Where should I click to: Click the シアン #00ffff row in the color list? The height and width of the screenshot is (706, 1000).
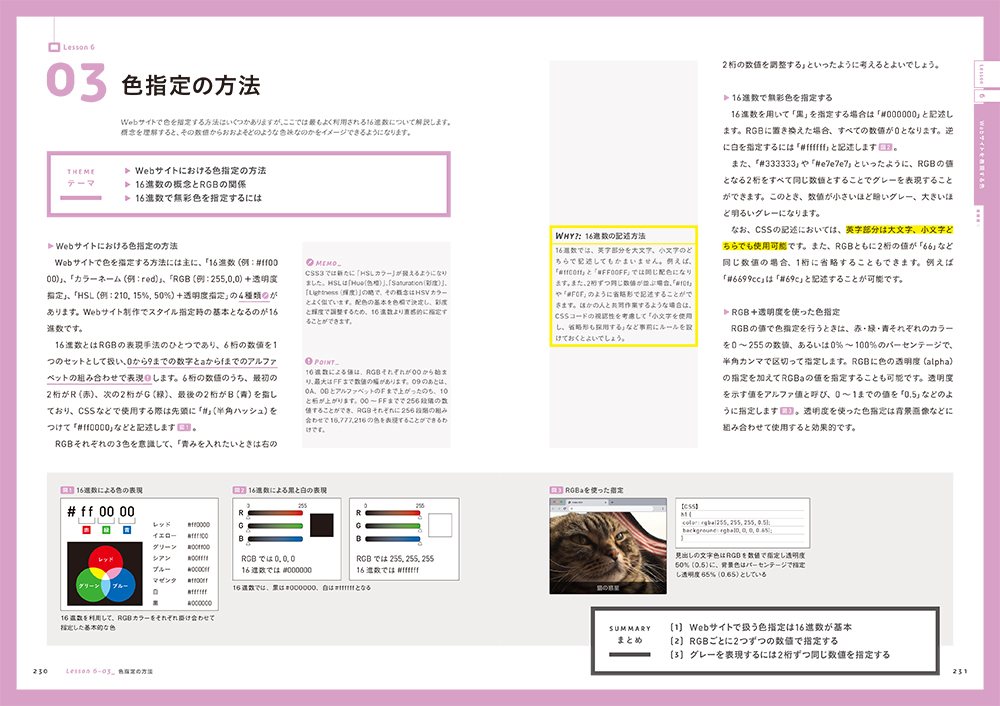[x=181, y=558]
